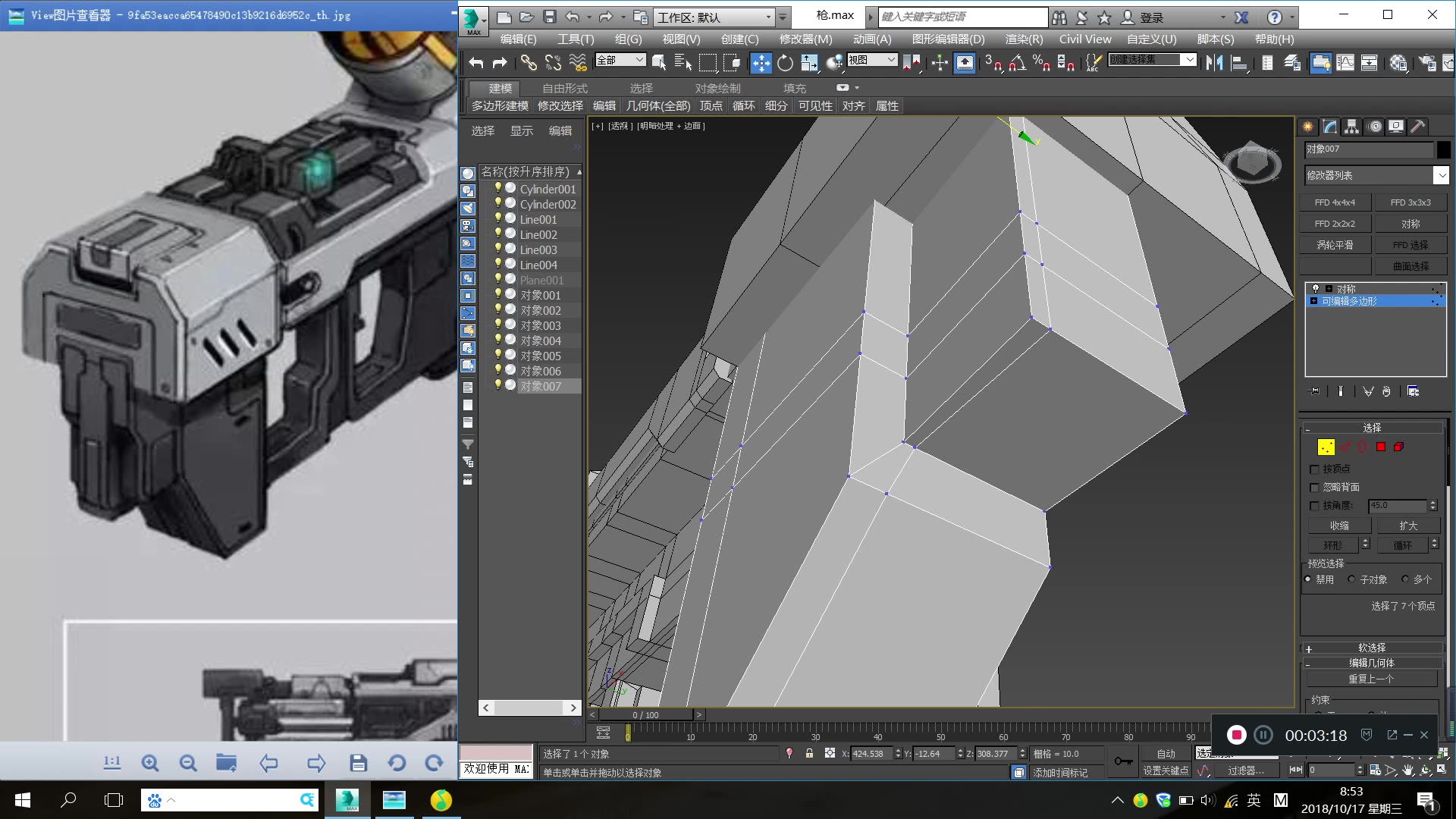
Task: Open the 全部 selection filter dropdown
Action: pos(639,59)
